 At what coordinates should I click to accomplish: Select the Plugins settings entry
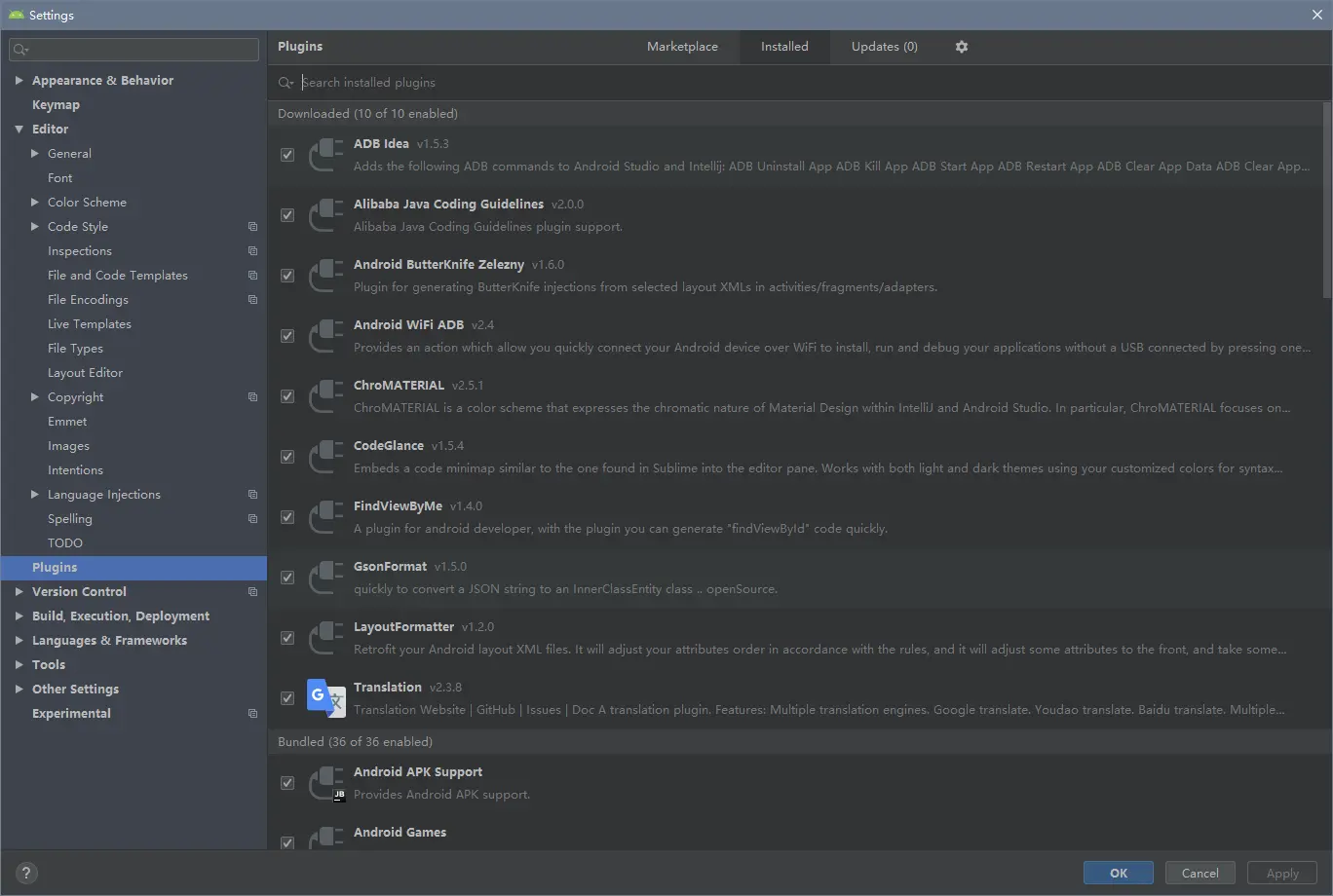click(133, 568)
